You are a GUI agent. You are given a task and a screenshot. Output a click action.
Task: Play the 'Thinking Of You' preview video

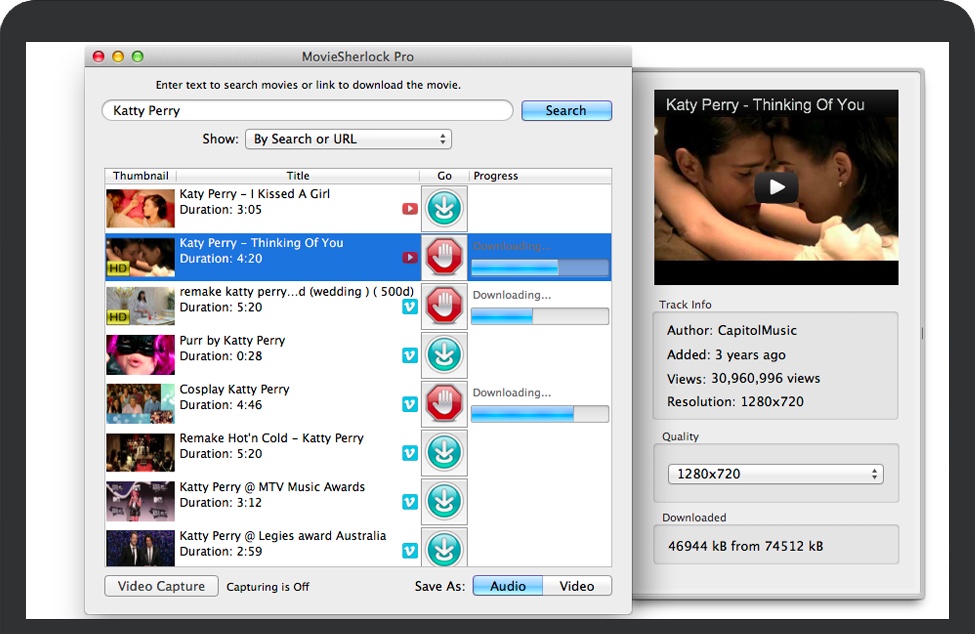point(776,187)
